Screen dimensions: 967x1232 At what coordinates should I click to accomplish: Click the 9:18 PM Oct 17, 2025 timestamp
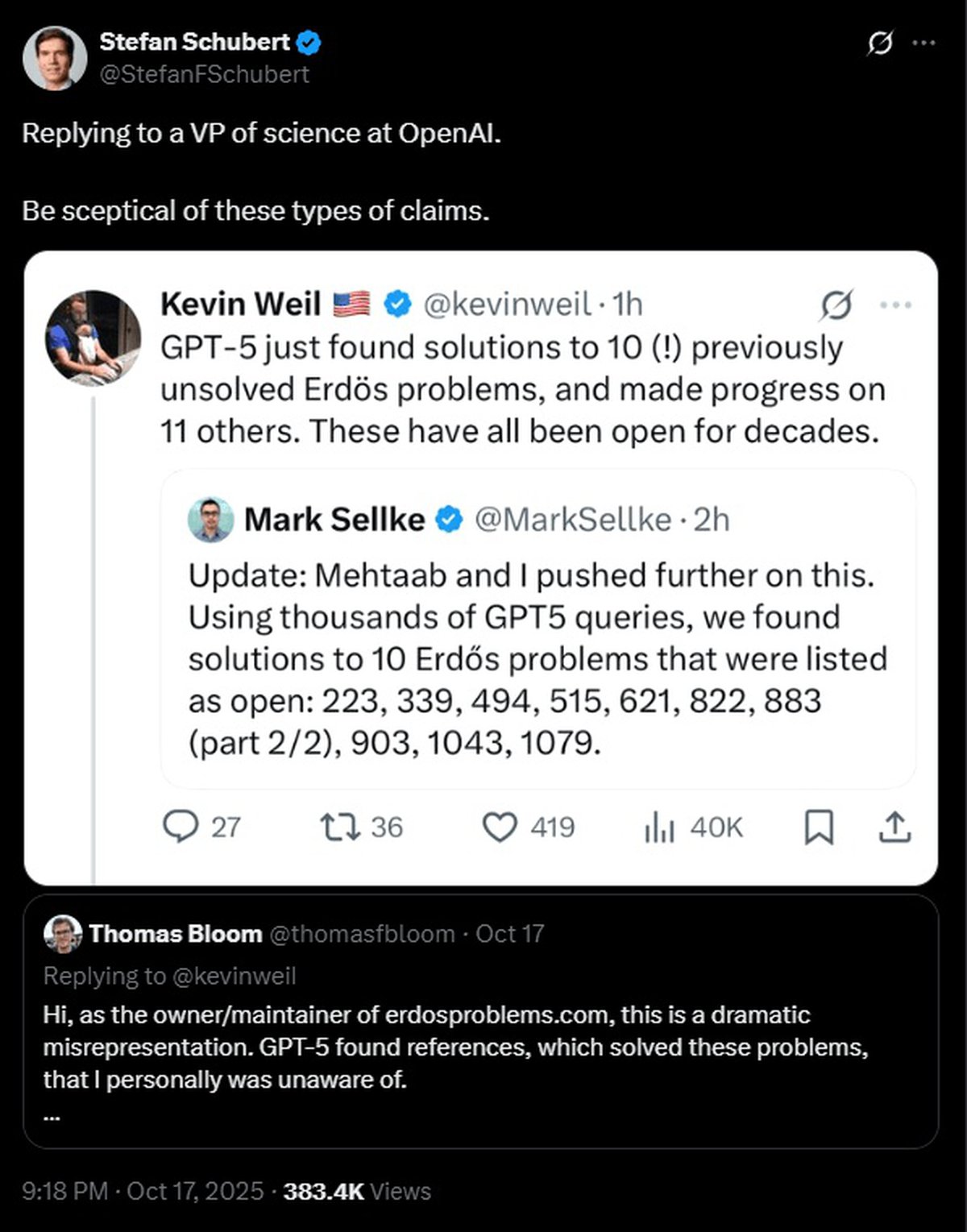(142, 1191)
